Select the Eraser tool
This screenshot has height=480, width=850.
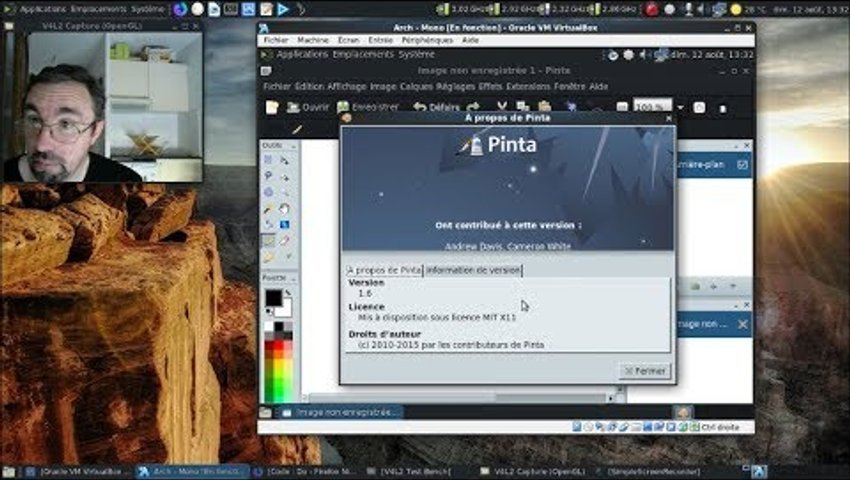(285, 240)
